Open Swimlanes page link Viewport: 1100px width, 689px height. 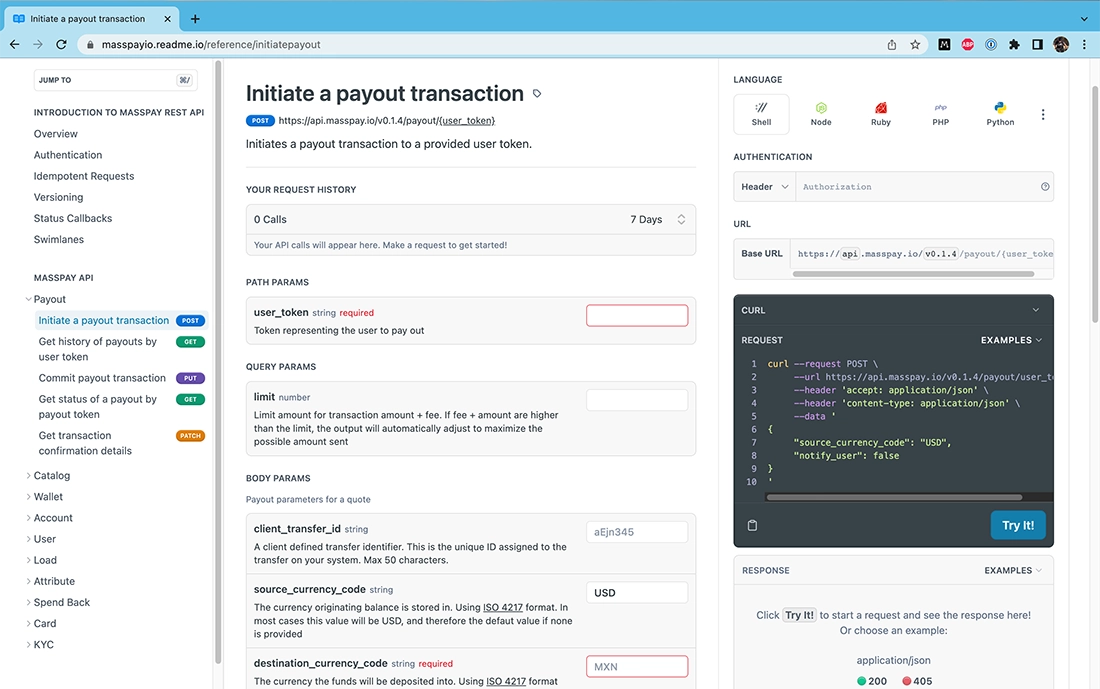[59, 239]
